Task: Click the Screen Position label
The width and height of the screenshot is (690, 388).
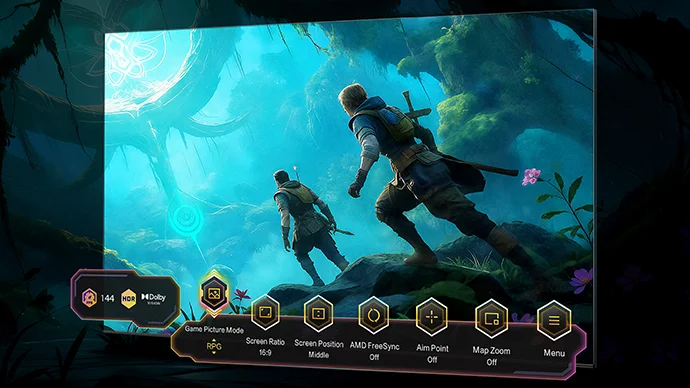Action: point(319,344)
